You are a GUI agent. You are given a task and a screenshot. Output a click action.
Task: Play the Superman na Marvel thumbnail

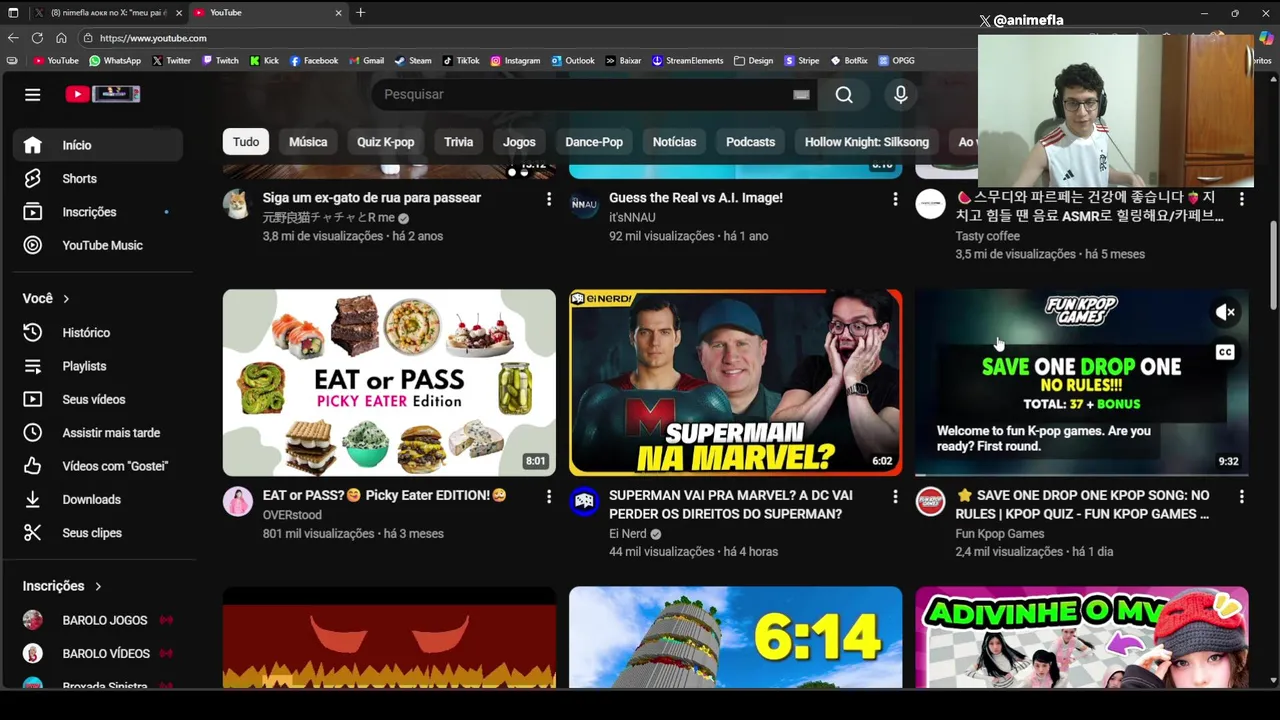735,383
